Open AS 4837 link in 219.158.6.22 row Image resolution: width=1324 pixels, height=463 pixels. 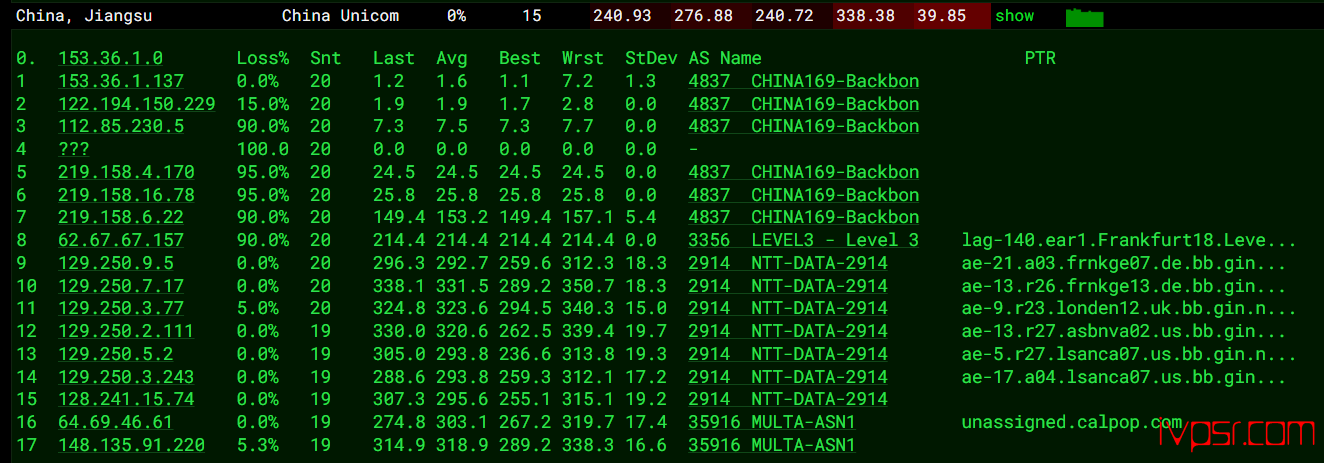coord(804,217)
